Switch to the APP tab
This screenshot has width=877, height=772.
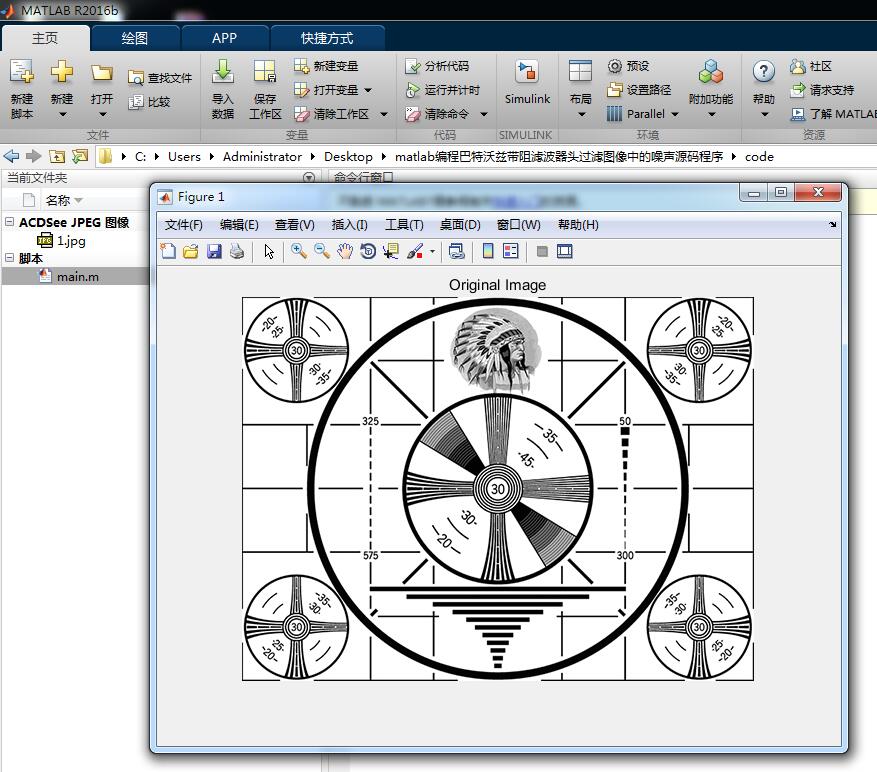pos(224,38)
